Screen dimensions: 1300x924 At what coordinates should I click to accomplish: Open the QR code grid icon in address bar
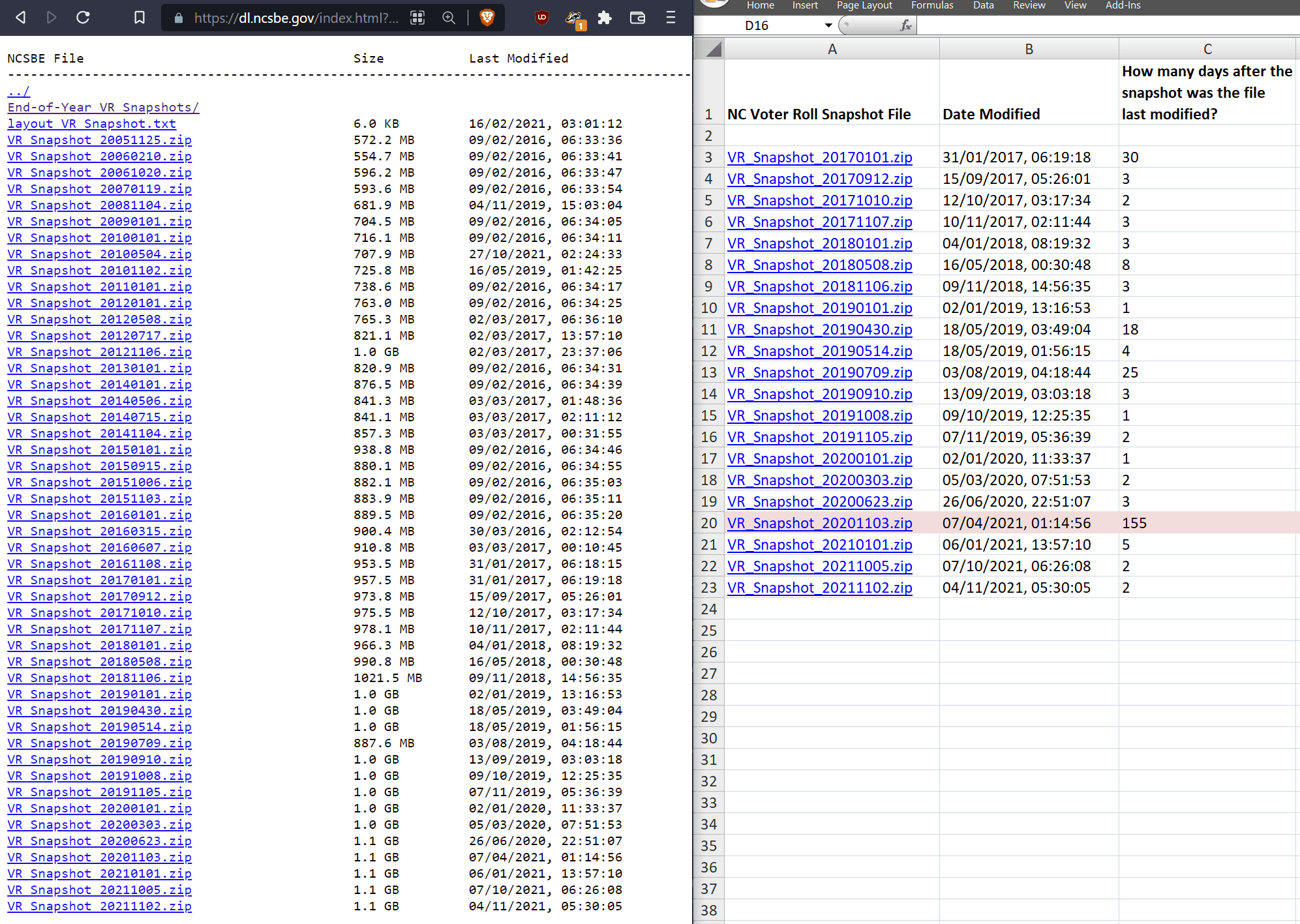point(417,18)
